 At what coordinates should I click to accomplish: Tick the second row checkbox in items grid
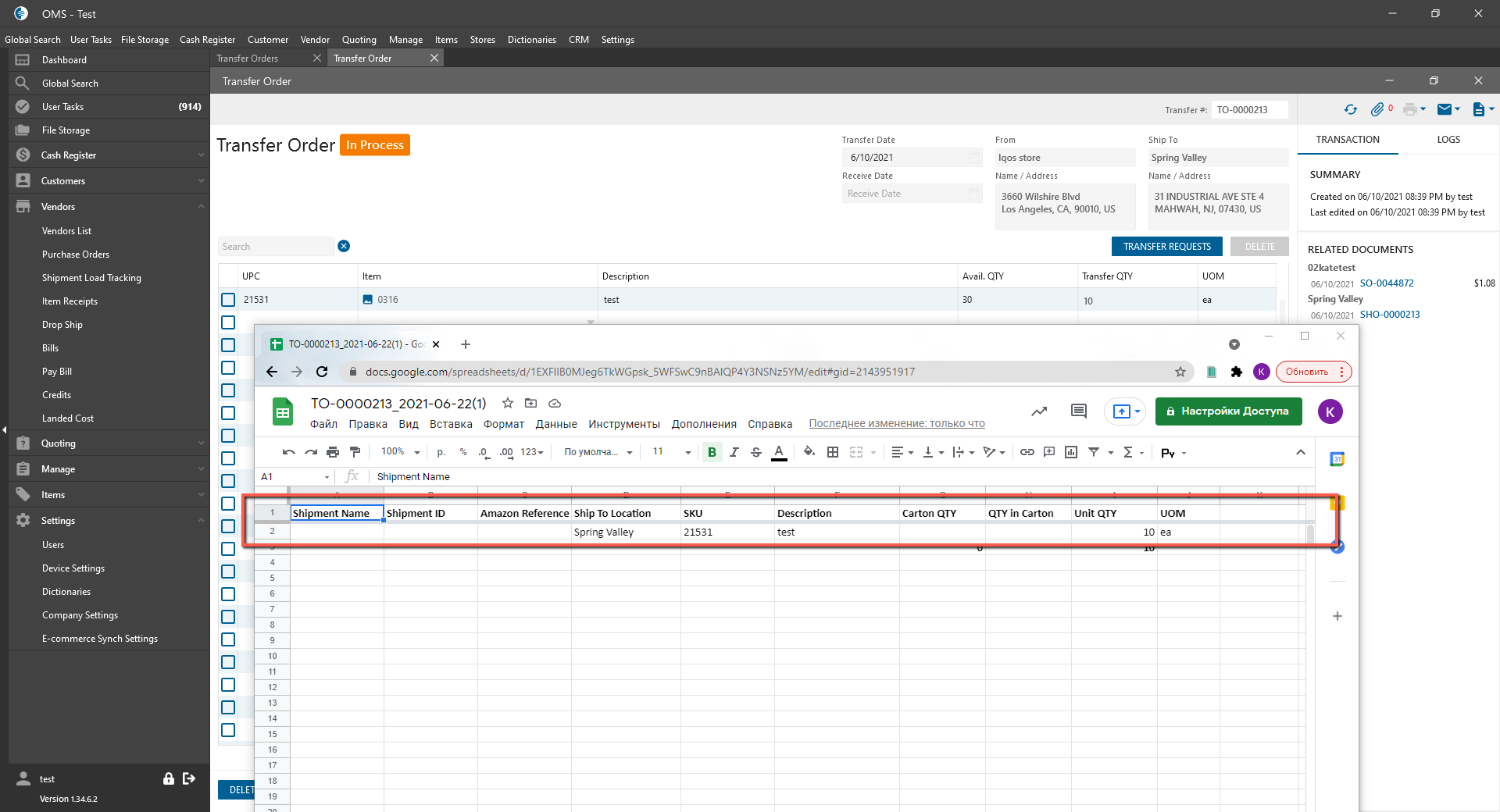(228, 322)
